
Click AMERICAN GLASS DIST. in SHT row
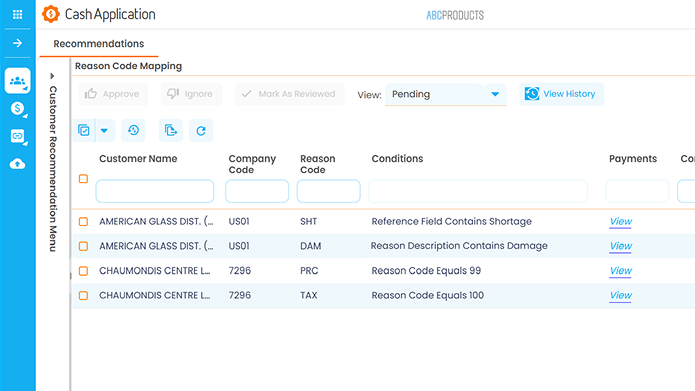(156, 221)
